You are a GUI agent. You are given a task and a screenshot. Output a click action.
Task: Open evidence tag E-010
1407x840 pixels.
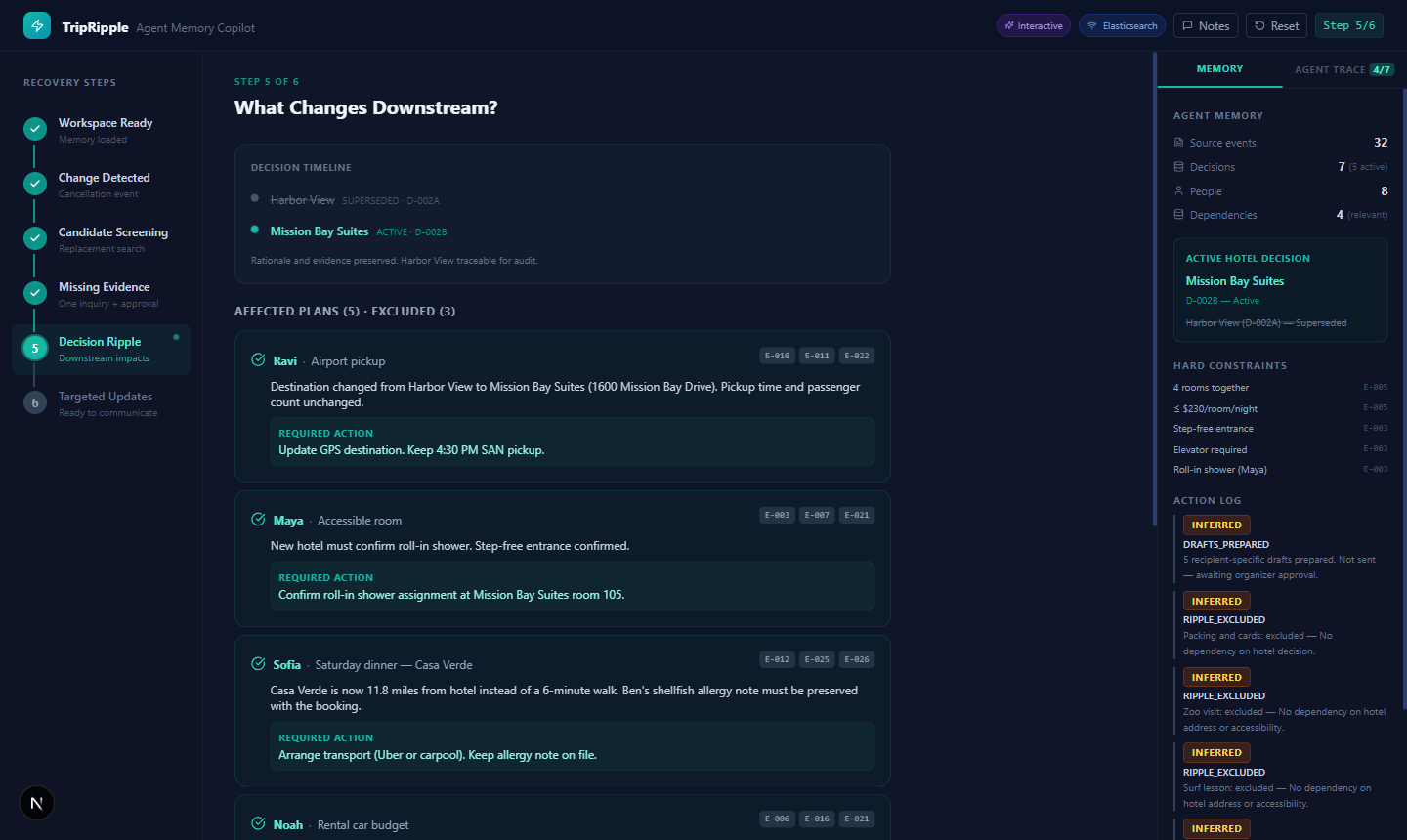[x=778, y=356]
